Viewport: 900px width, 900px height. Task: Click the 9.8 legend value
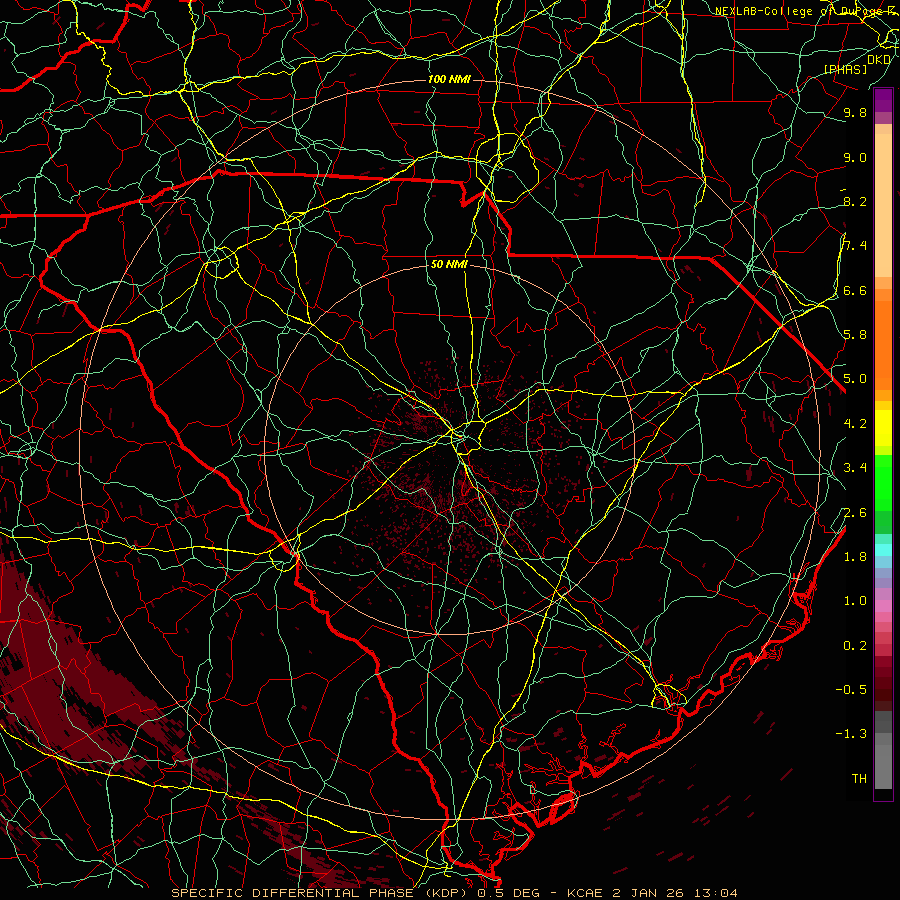pyautogui.click(x=855, y=112)
